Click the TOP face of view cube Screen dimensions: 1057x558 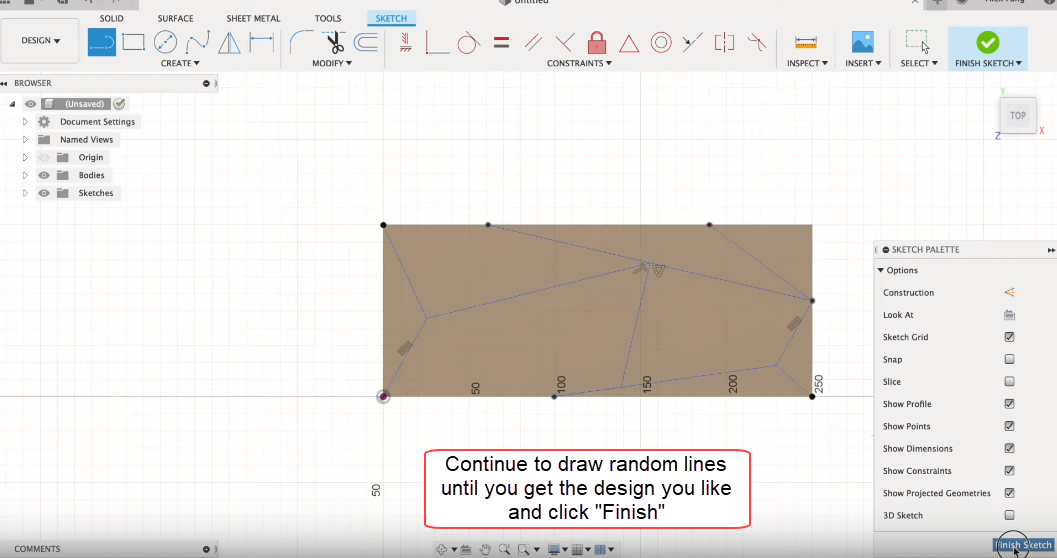pyautogui.click(x=1018, y=115)
